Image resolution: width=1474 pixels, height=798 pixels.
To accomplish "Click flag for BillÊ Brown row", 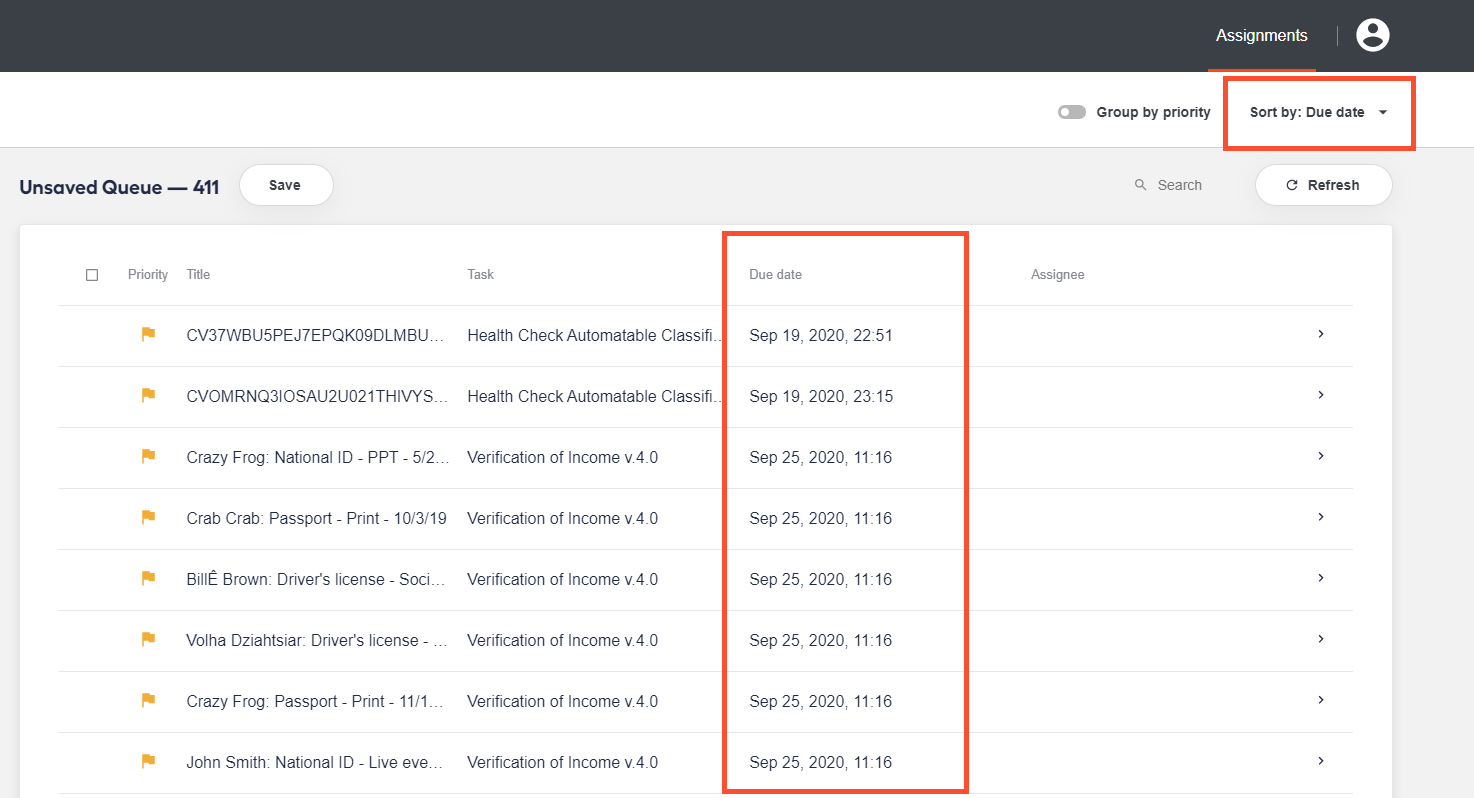I will (x=148, y=579).
